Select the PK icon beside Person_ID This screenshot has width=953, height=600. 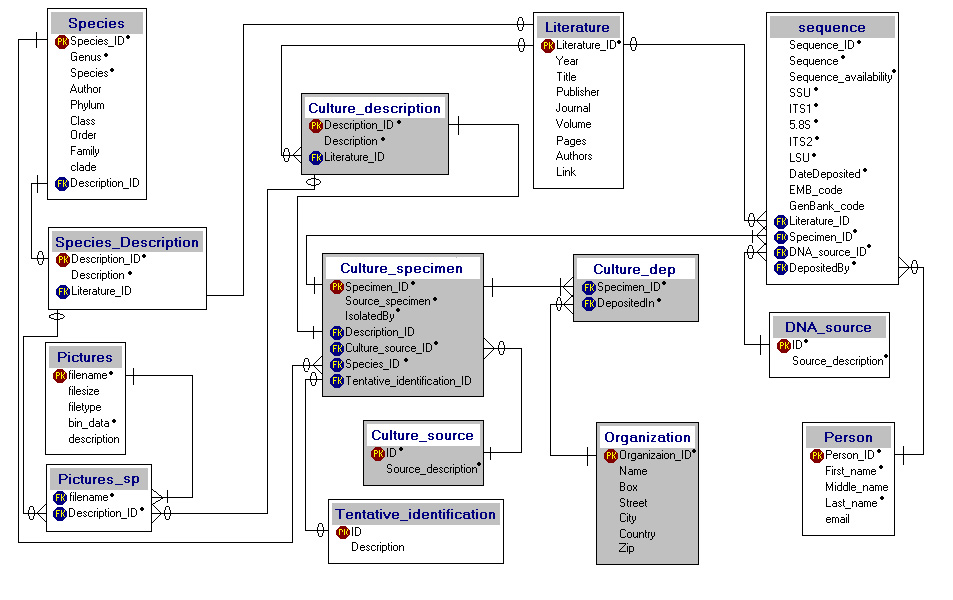click(817, 455)
